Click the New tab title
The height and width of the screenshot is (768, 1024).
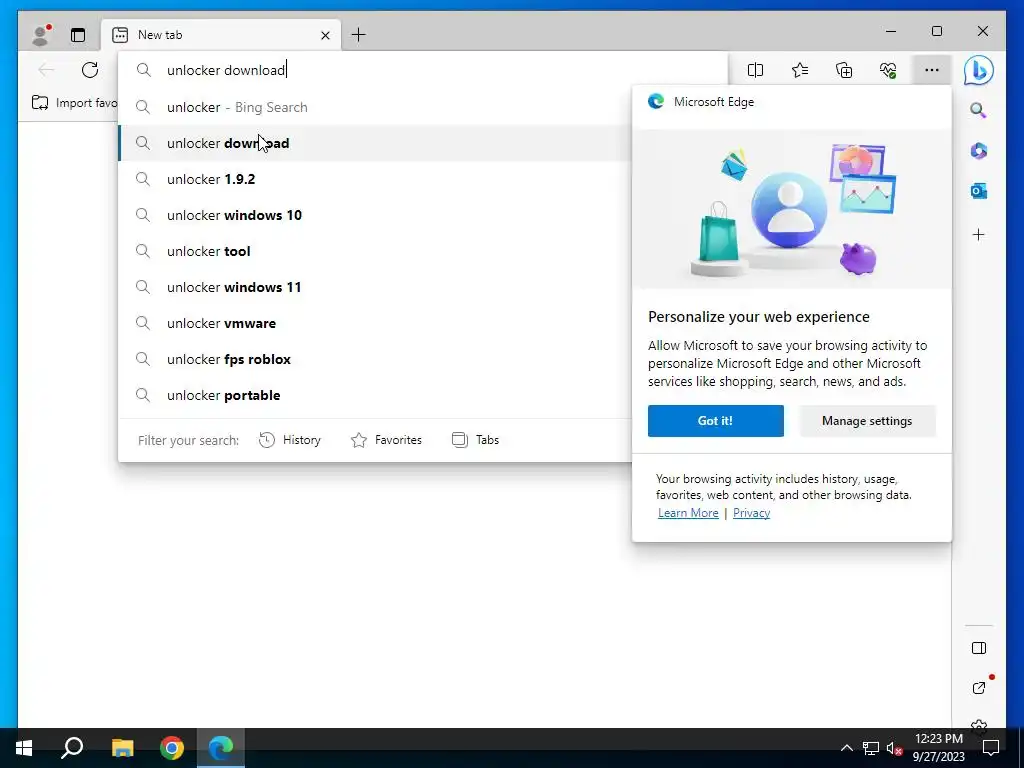click(160, 35)
